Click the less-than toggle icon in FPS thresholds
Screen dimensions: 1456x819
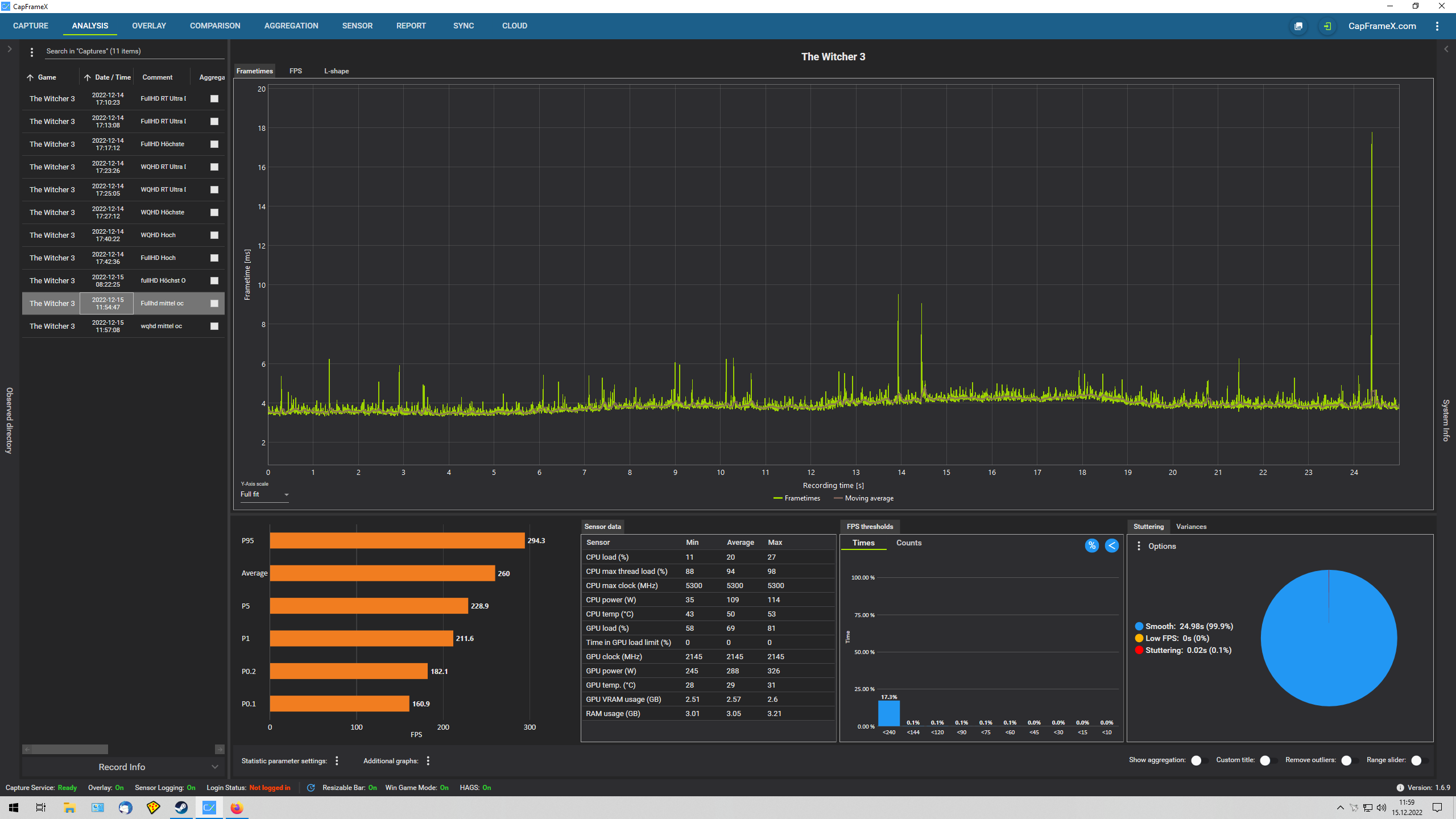[x=1111, y=545]
